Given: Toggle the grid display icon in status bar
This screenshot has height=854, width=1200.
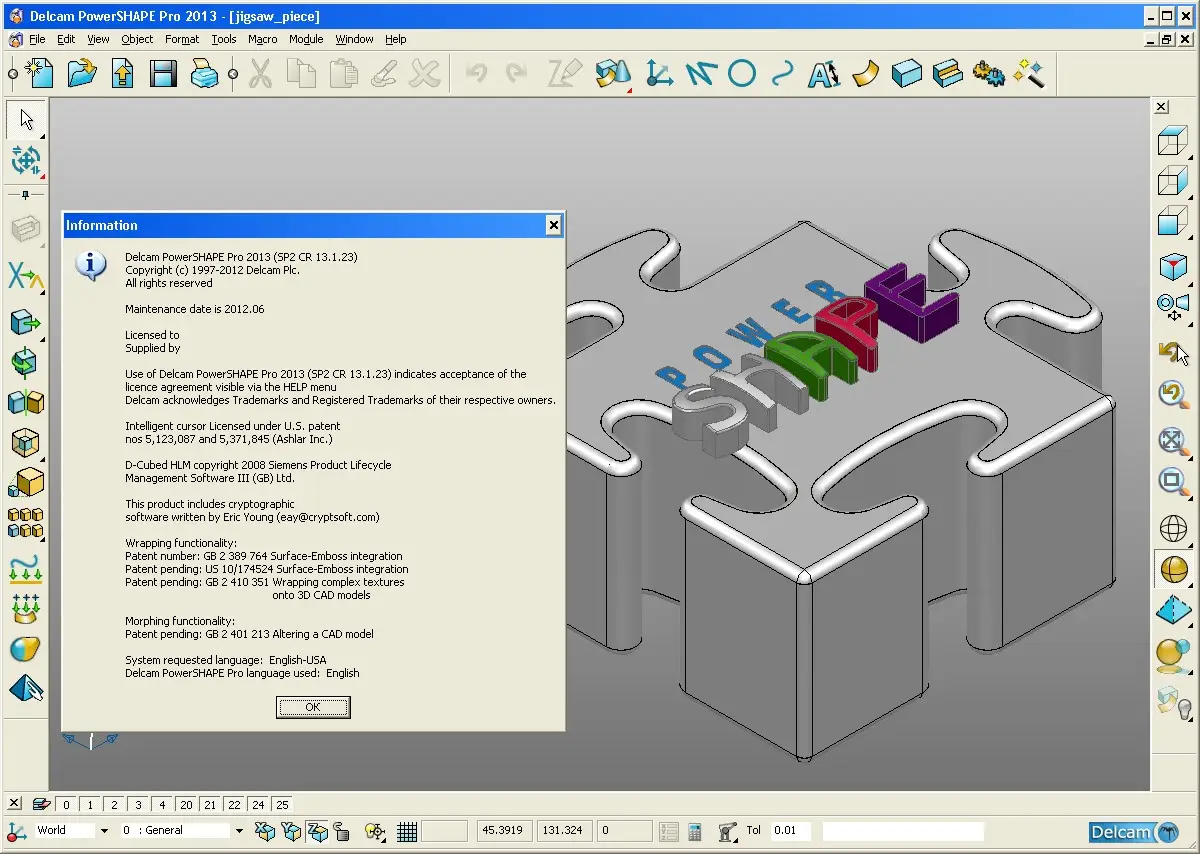Looking at the screenshot, I should click(x=406, y=831).
